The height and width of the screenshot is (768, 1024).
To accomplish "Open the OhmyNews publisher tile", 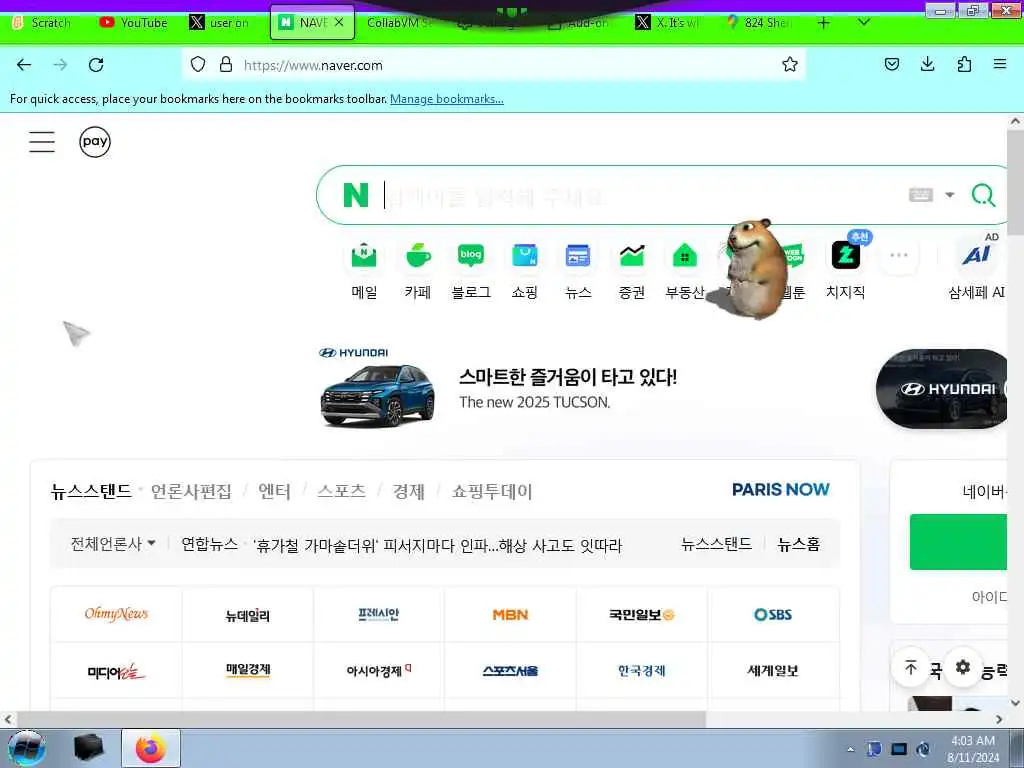I will coord(116,614).
